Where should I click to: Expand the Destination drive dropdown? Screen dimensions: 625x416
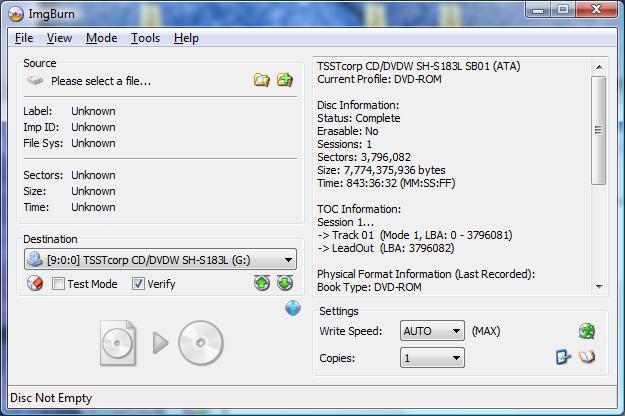(288, 260)
